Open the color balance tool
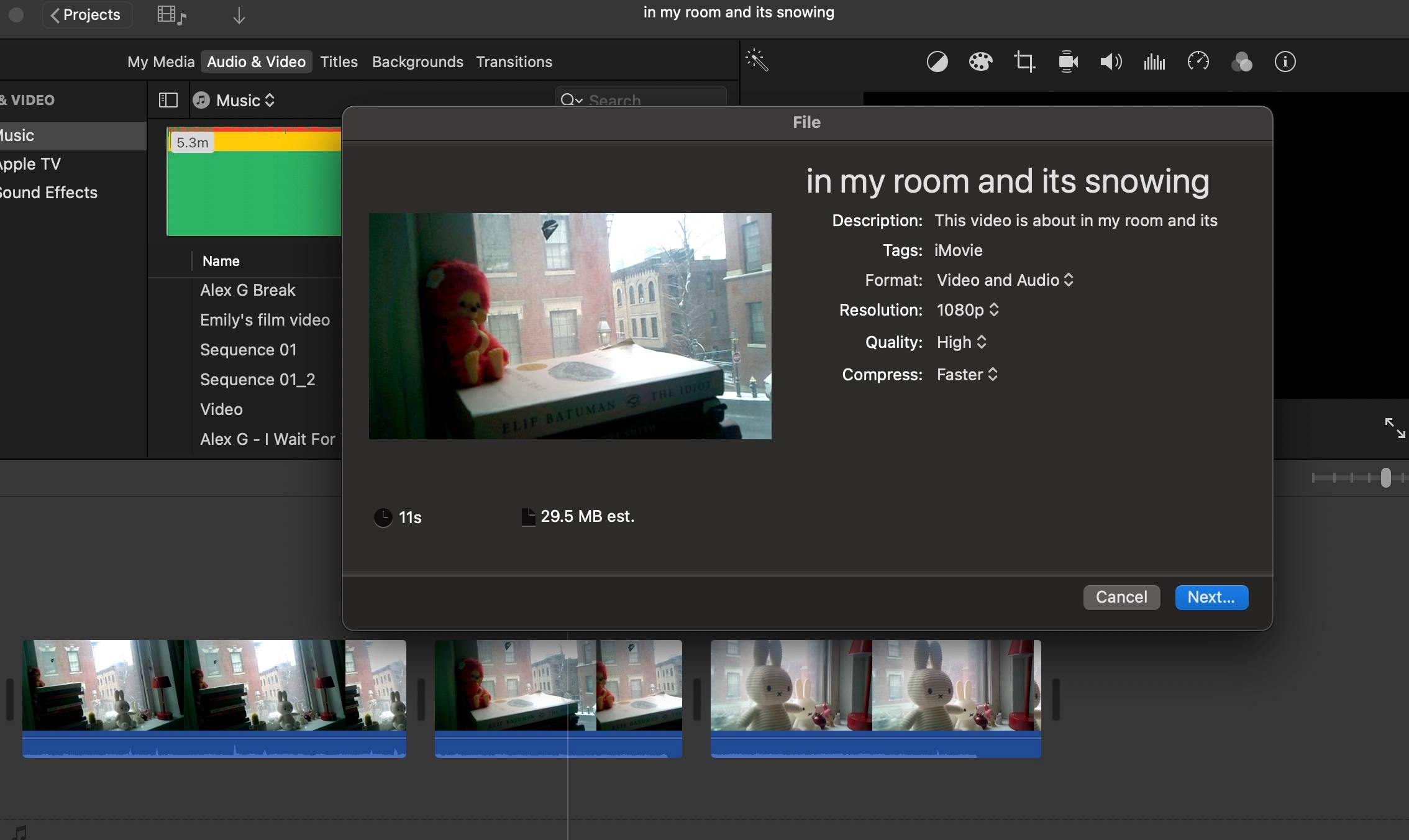This screenshot has width=1409, height=840. [x=937, y=62]
